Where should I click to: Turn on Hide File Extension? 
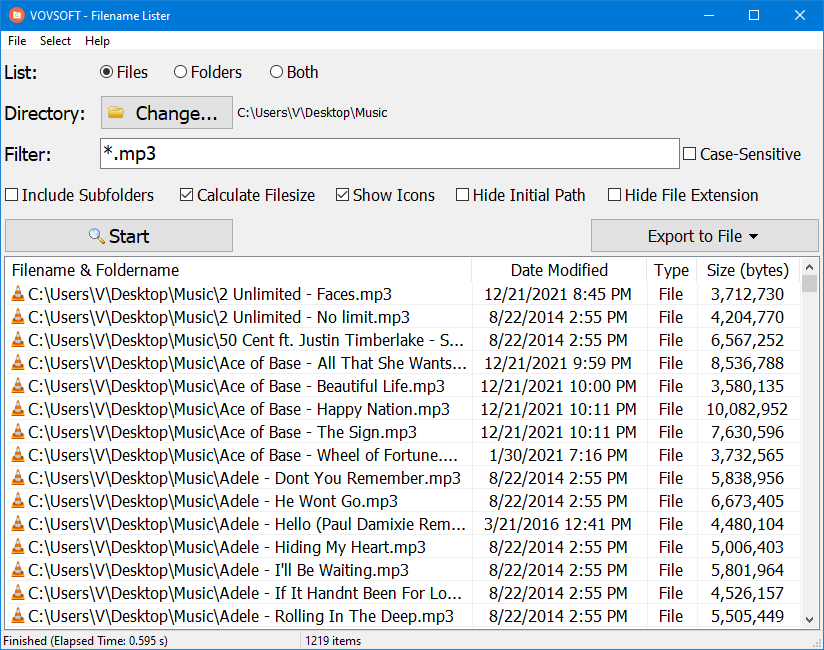point(615,195)
